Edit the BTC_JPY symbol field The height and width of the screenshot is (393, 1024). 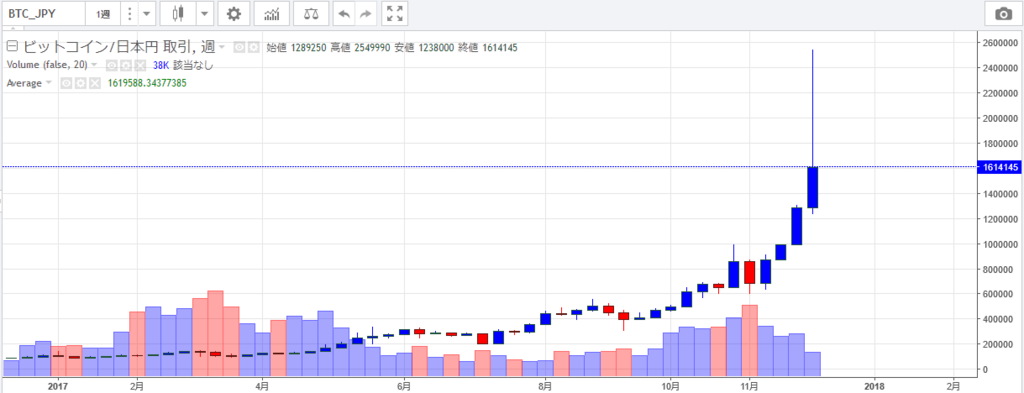pyautogui.click(x=43, y=13)
